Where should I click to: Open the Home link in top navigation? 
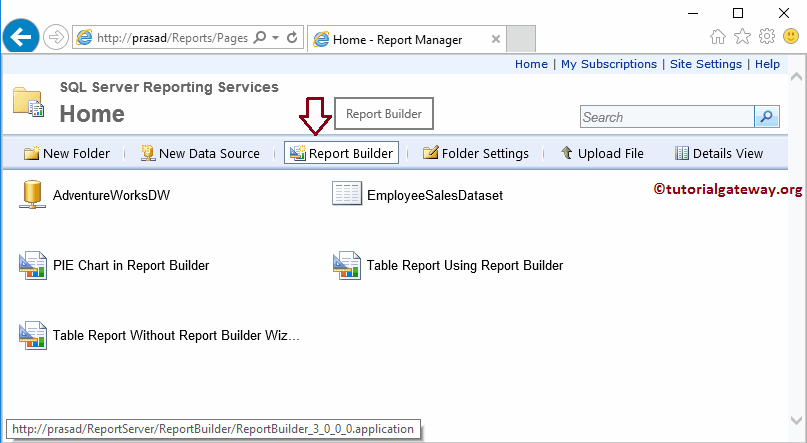pyautogui.click(x=531, y=64)
